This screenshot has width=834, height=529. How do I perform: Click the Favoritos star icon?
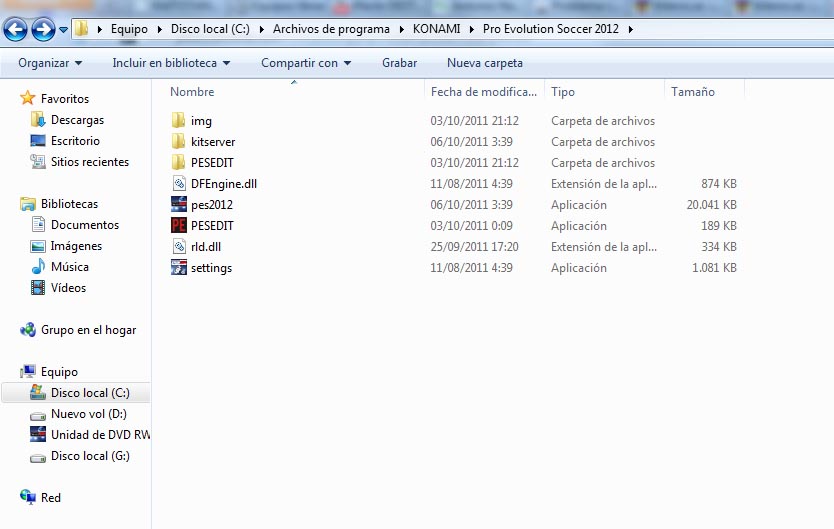tap(27, 98)
